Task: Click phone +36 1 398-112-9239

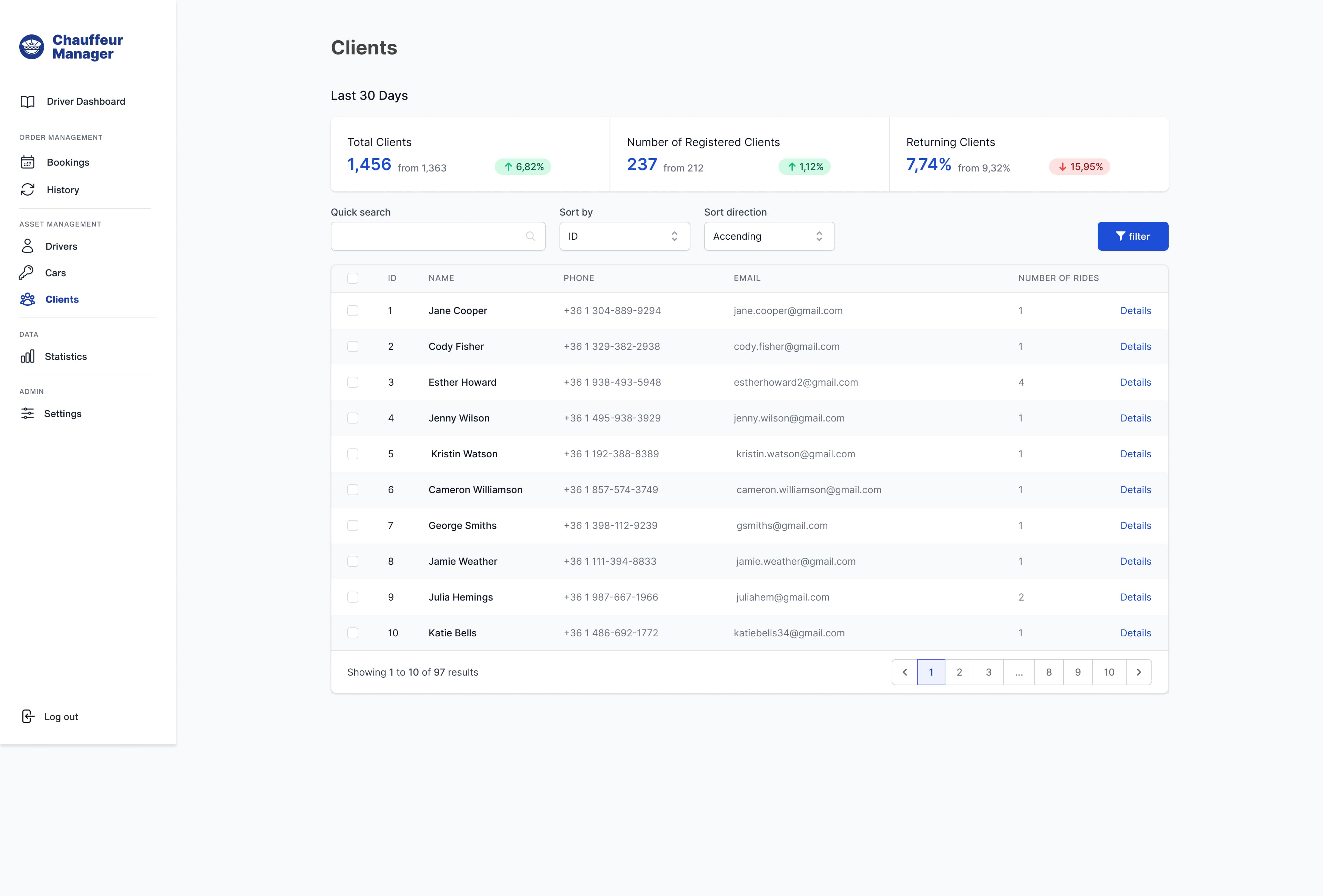Action: click(610, 526)
